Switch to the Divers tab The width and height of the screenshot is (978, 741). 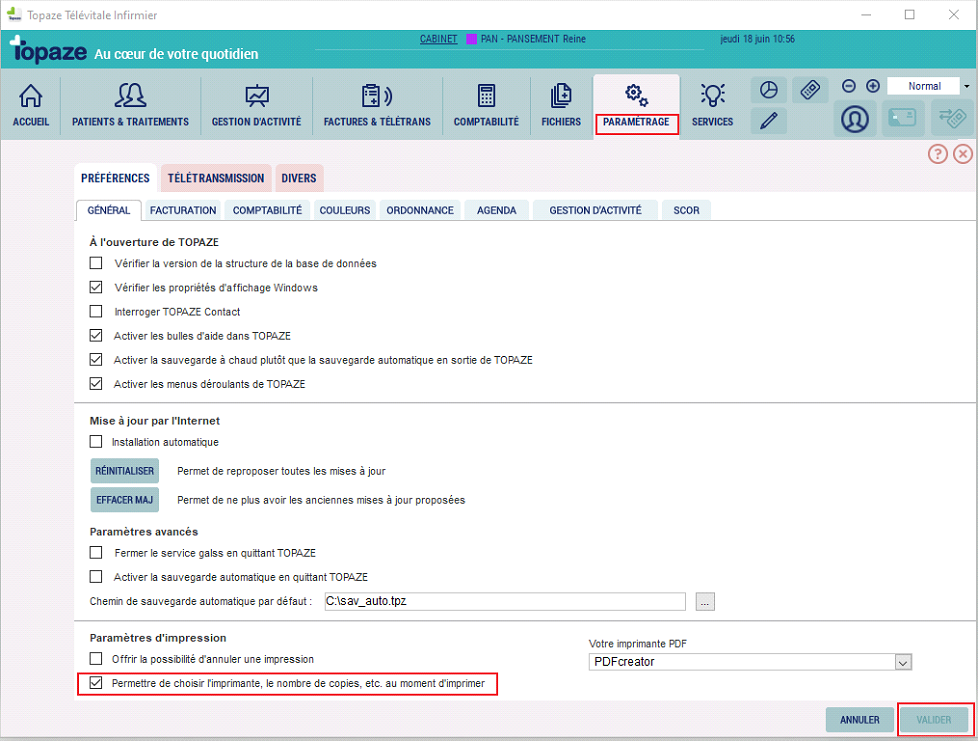299,178
